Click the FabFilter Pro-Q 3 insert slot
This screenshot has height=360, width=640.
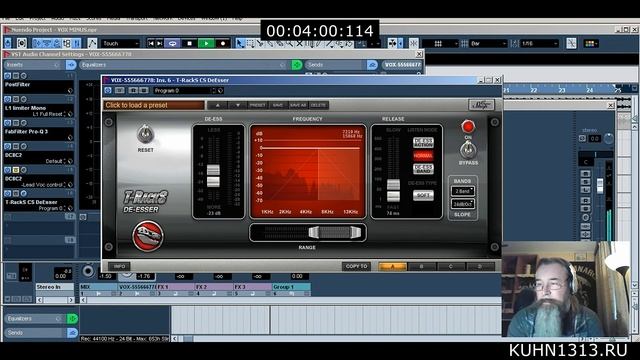coord(38,134)
